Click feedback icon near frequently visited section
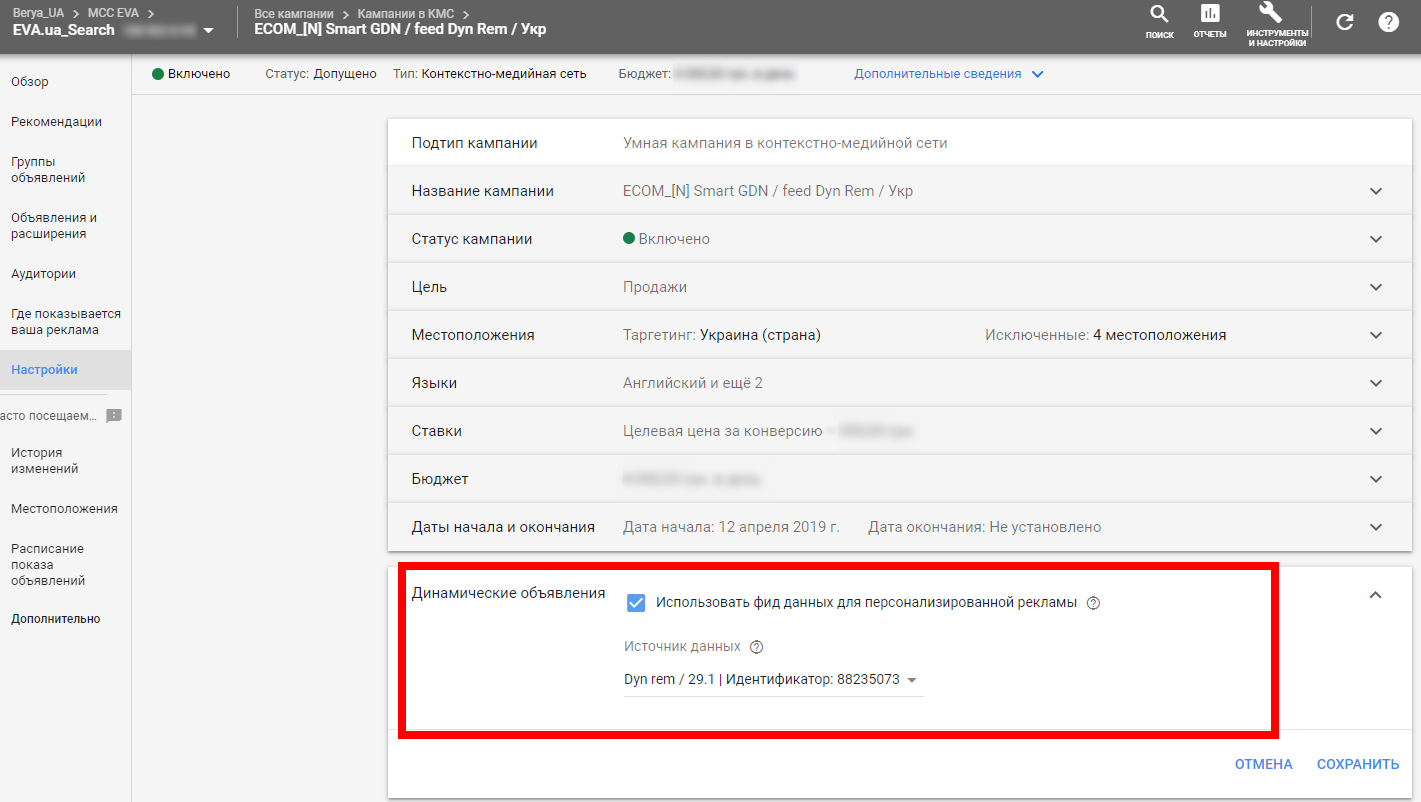This screenshot has width=1421, height=802. click(114, 416)
